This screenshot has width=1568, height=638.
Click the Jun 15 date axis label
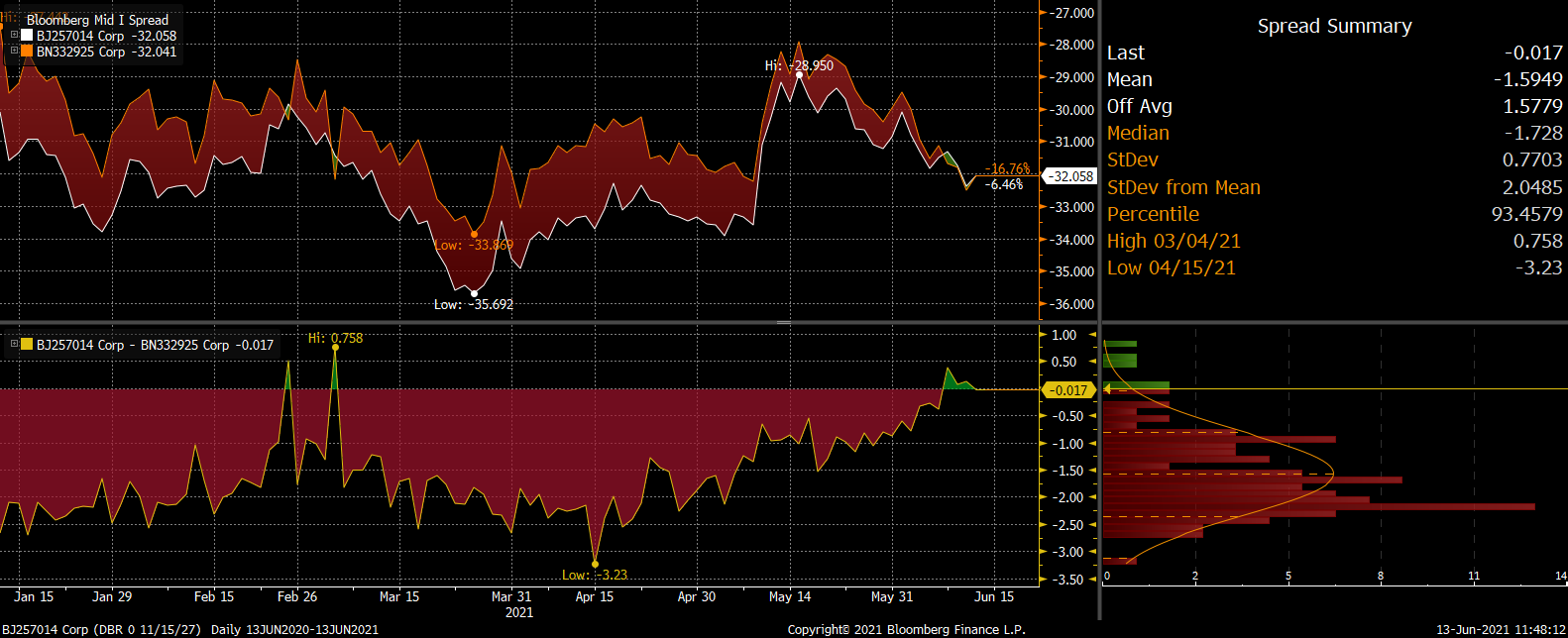[994, 596]
